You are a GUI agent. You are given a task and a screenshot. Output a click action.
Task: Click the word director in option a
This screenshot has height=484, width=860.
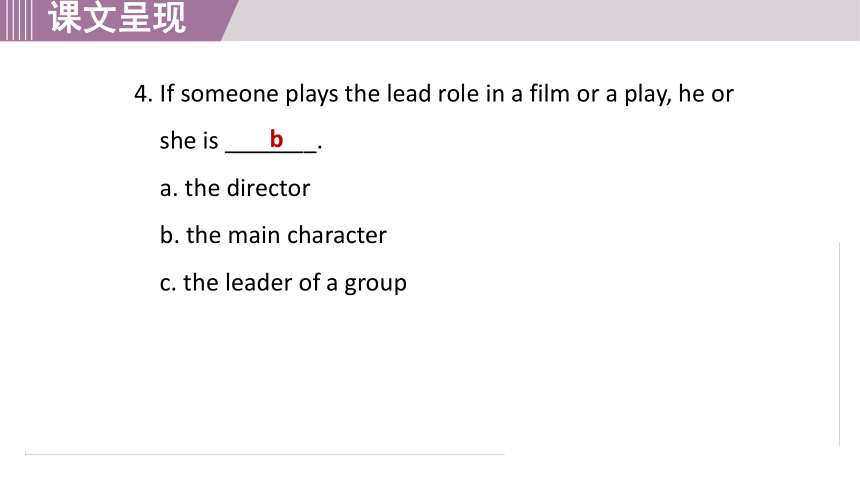(268, 188)
